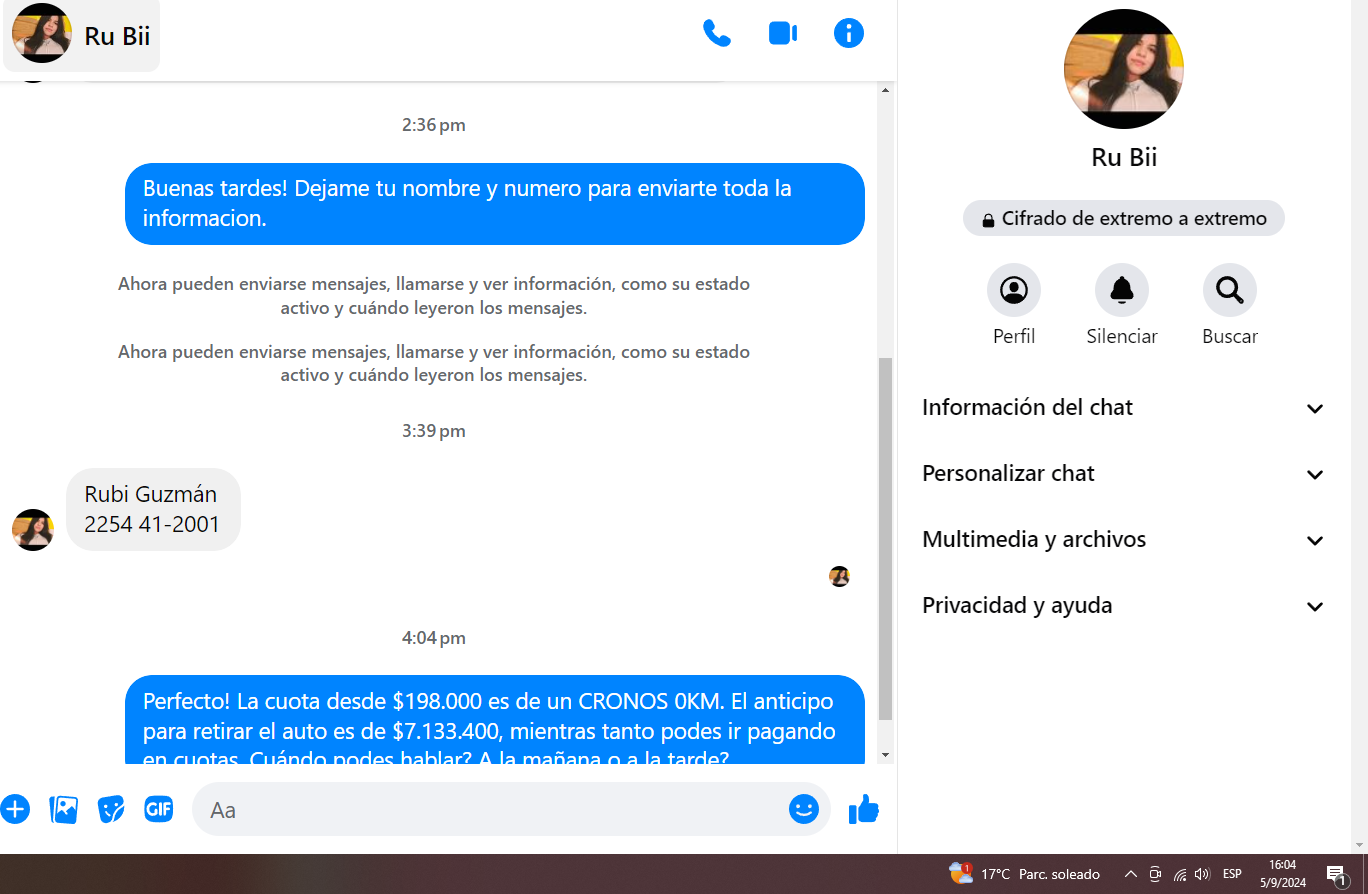
Task: Open Ru Bii's profile via Perfil icon
Action: point(1014,290)
